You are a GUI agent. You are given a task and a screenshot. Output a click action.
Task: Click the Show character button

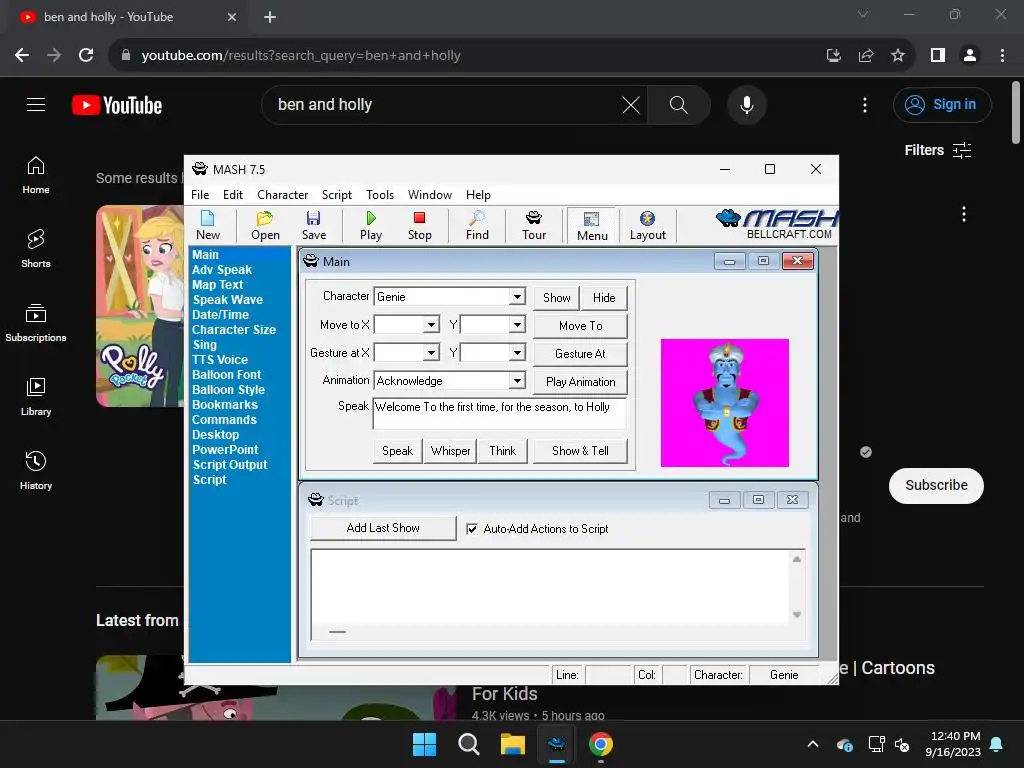(x=556, y=298)
